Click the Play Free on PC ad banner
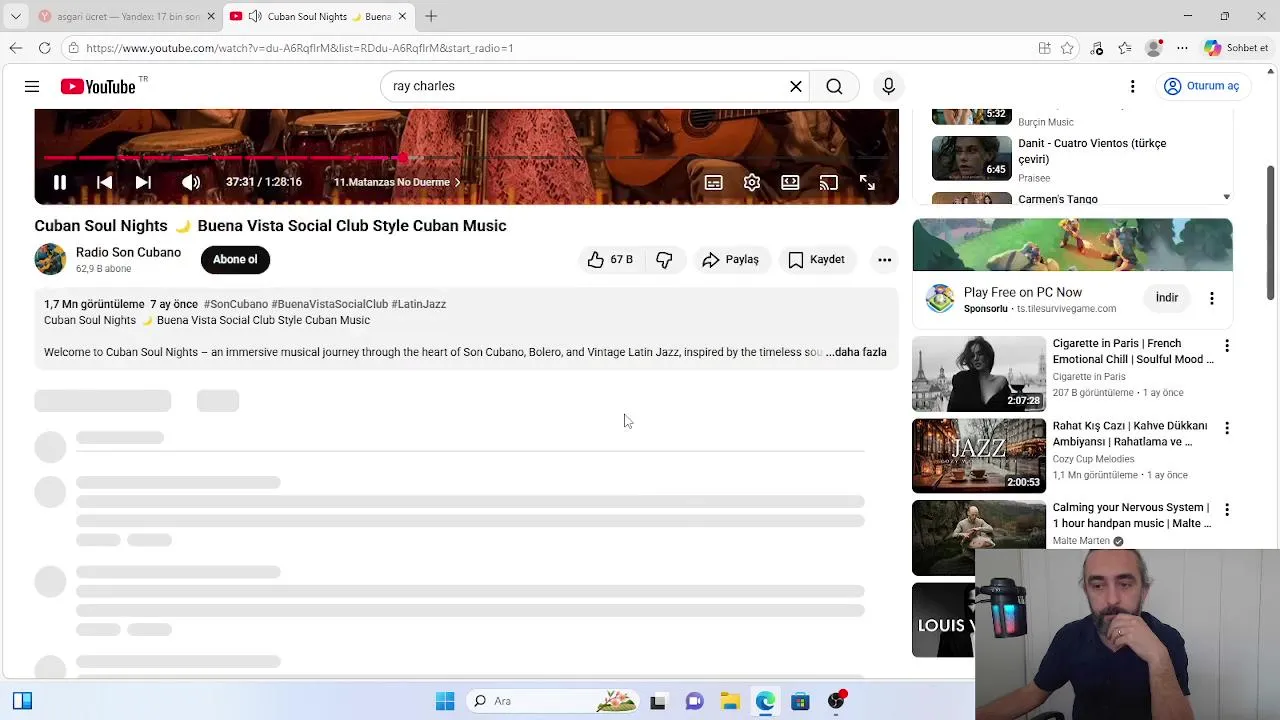 1072,245
